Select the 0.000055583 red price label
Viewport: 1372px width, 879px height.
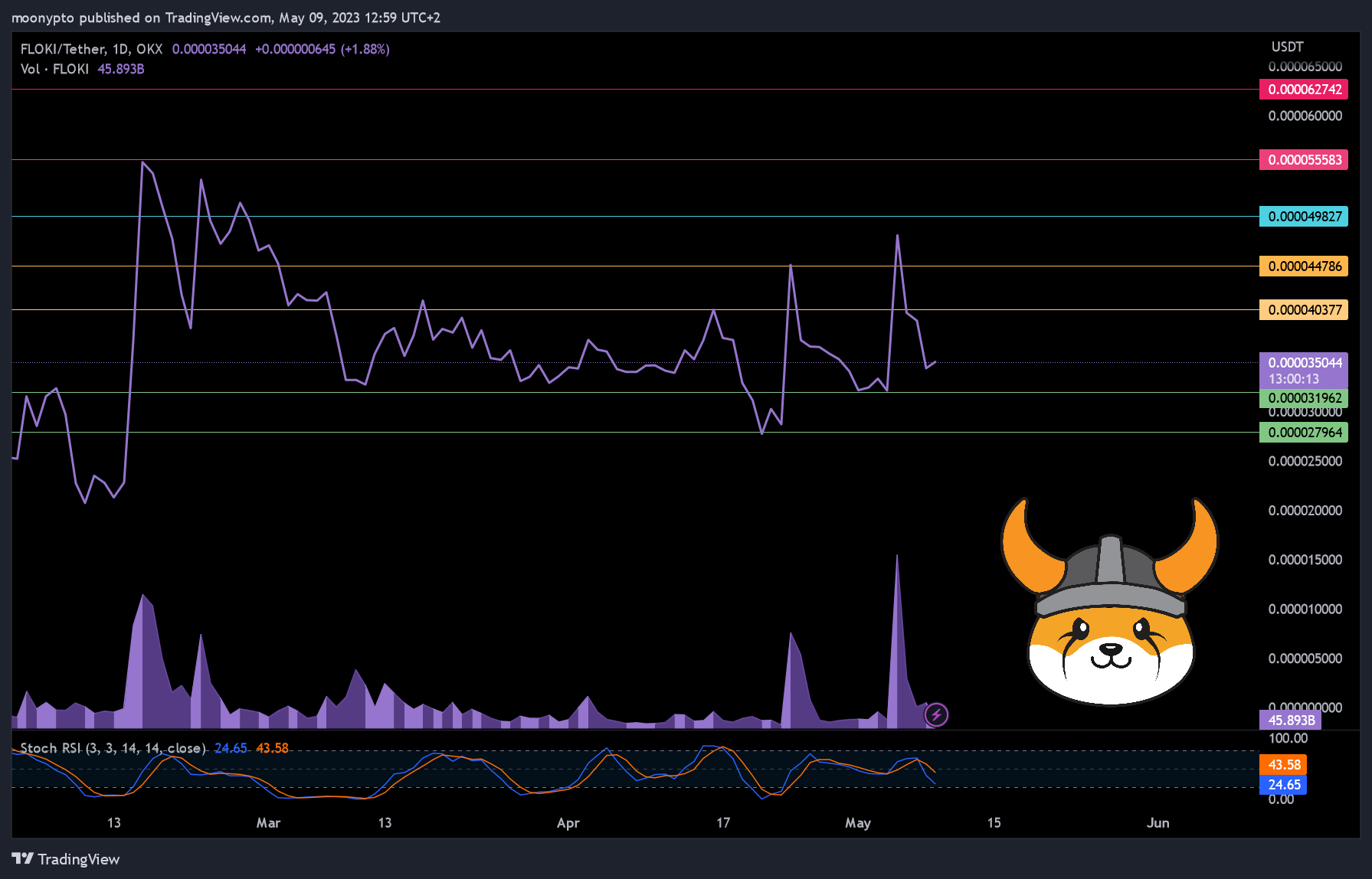pos(1304,160)
